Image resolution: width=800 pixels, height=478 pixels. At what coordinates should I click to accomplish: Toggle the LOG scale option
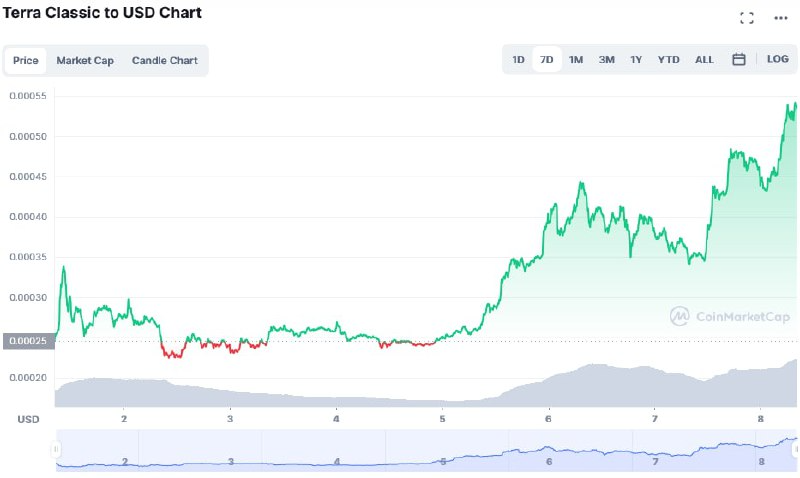tap(778, 59)
